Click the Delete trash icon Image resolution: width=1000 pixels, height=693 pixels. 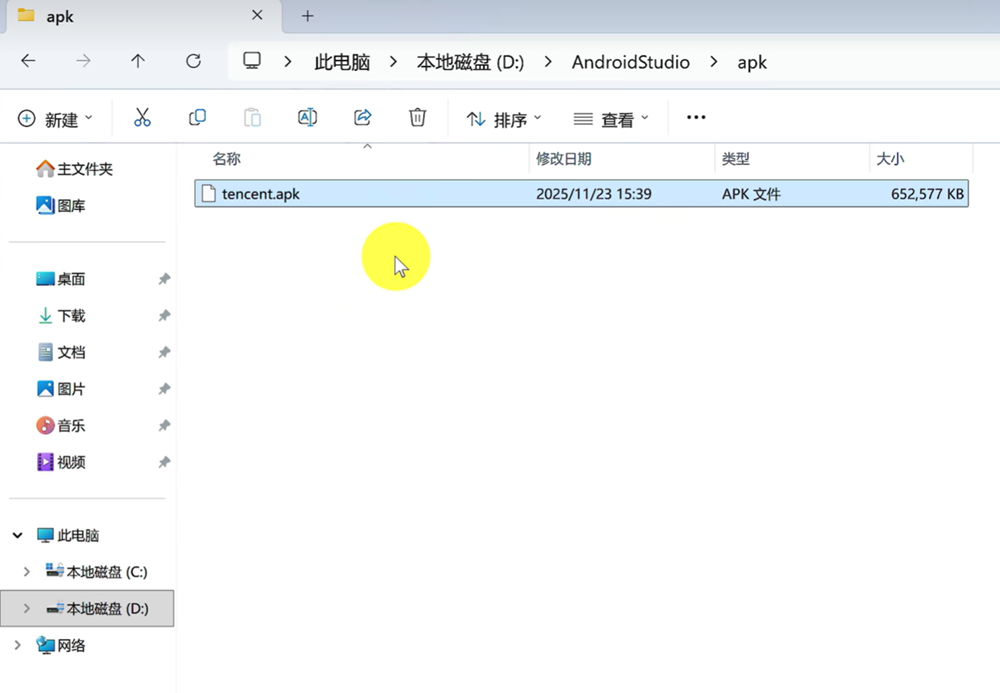[418, 118]
